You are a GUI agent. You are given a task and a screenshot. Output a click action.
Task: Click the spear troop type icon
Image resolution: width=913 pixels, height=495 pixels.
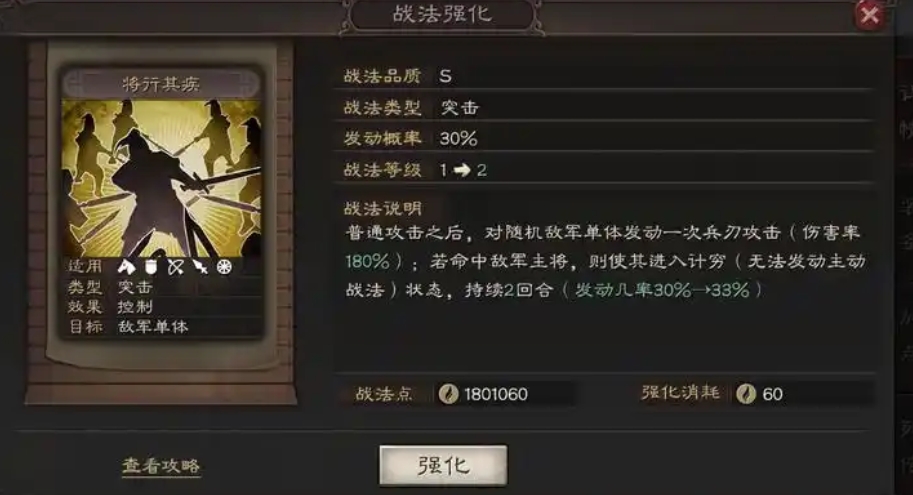coord(200,267)
